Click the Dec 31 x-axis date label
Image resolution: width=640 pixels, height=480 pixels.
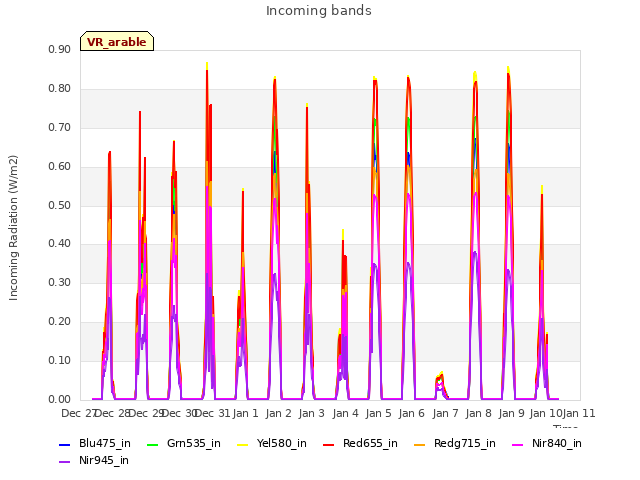pyautogui.click(x=213, y=413)
